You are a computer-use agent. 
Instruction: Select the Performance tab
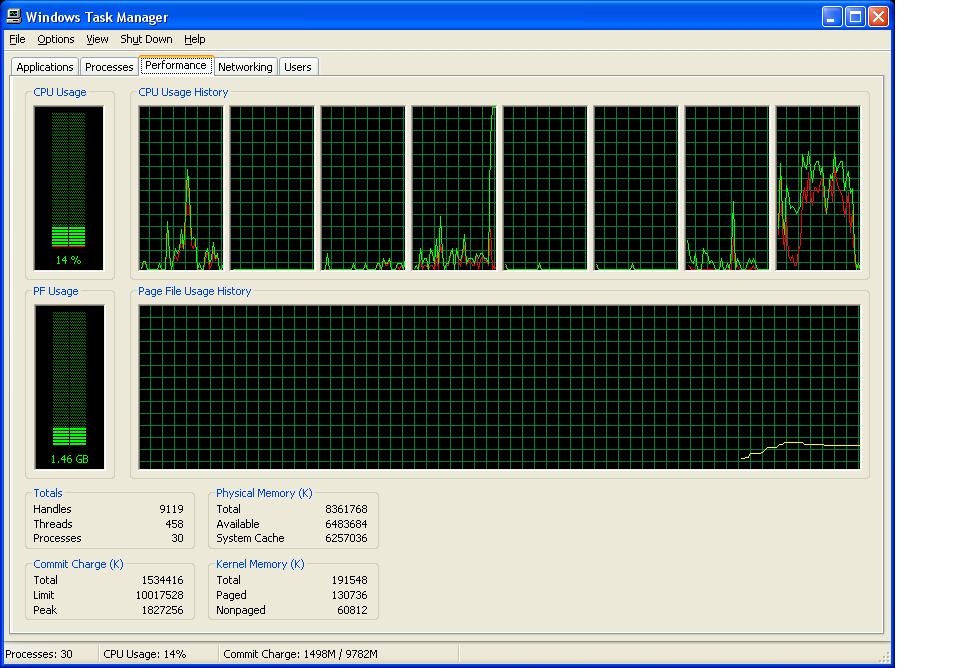coord(176,66)
